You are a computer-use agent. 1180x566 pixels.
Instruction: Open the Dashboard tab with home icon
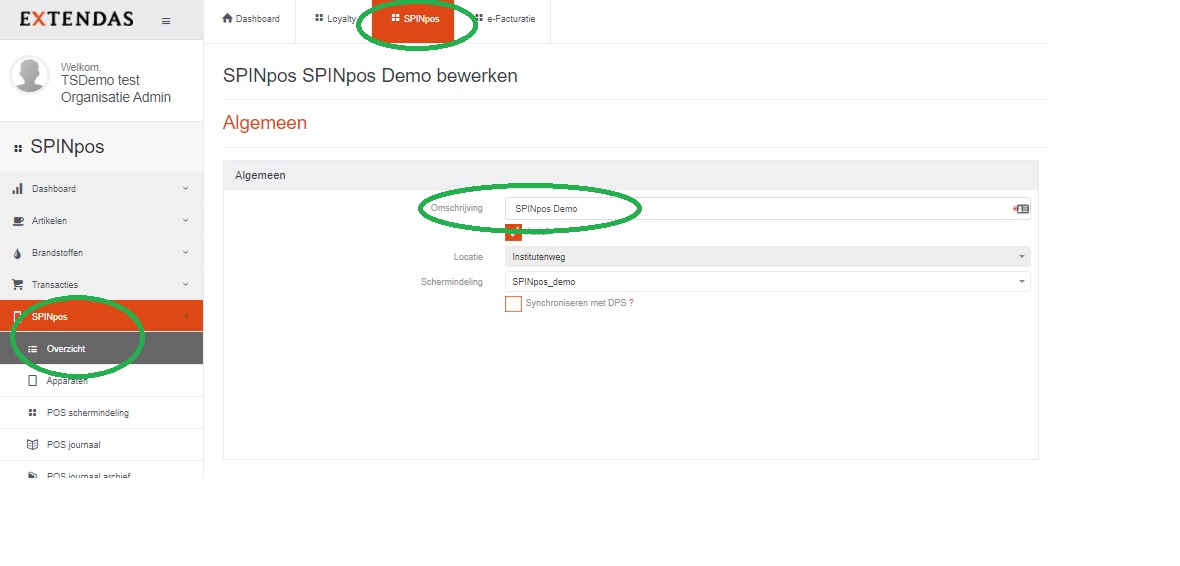[251, 19]
